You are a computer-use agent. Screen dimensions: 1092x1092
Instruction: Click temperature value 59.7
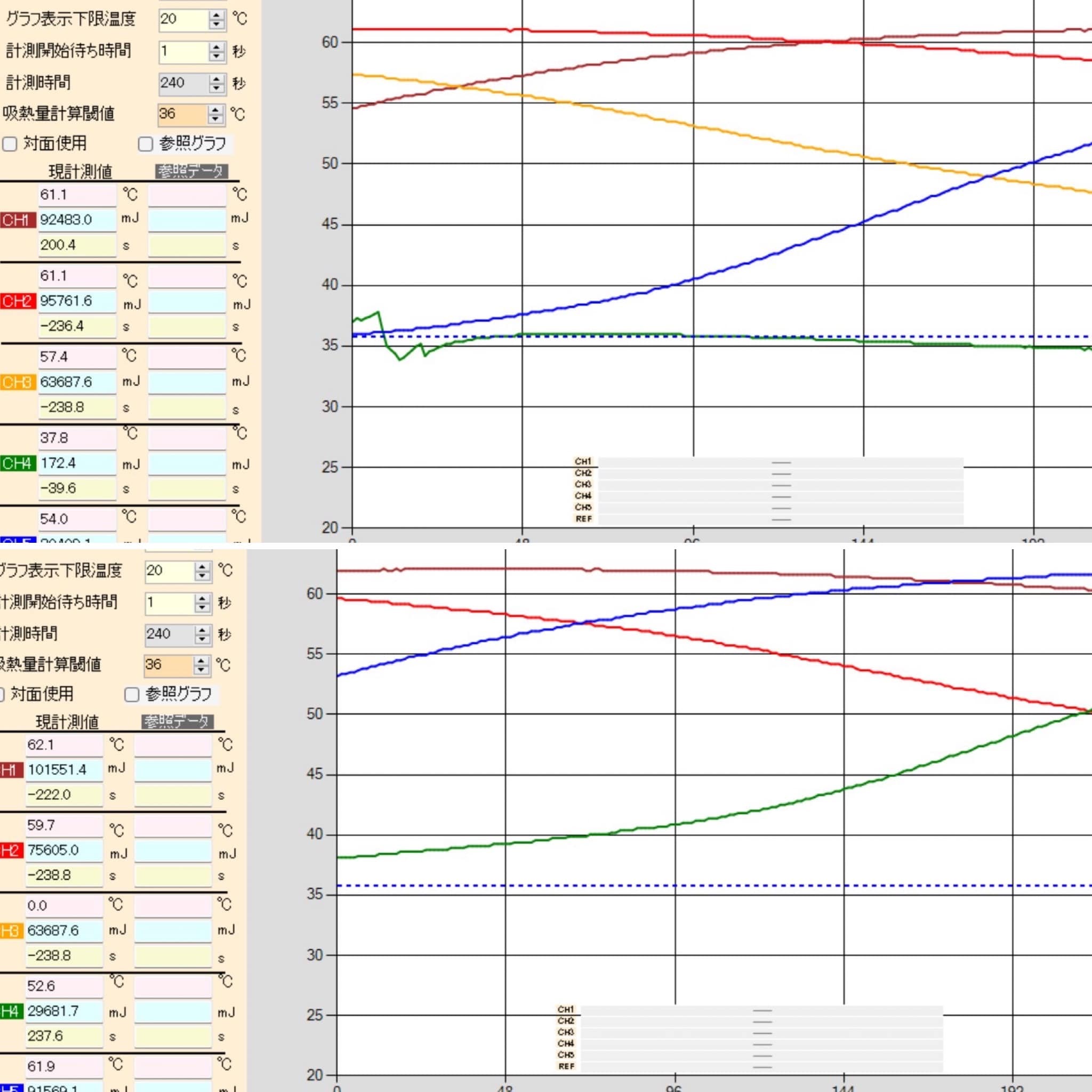click(x=65, y=826)
